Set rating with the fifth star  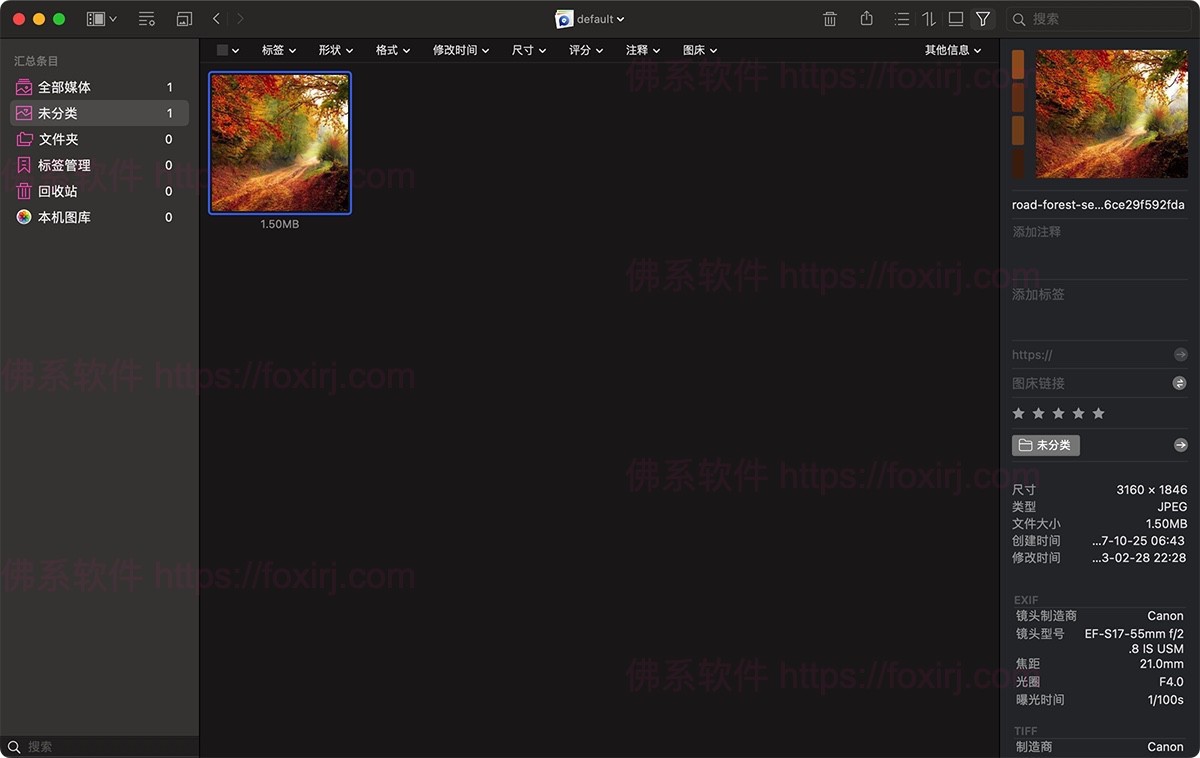pyautogui.click(x=1099, y=414)
